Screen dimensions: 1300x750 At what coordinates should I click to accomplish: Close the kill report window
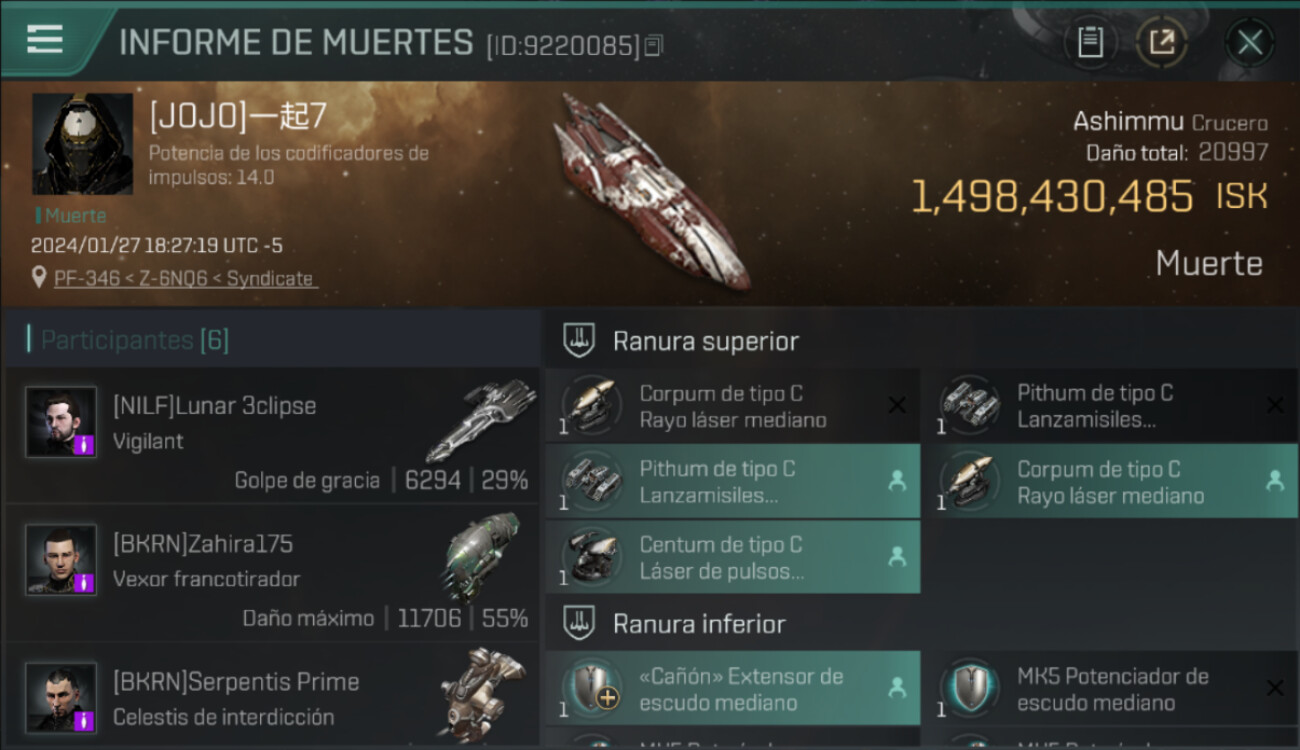point(1250,42)
